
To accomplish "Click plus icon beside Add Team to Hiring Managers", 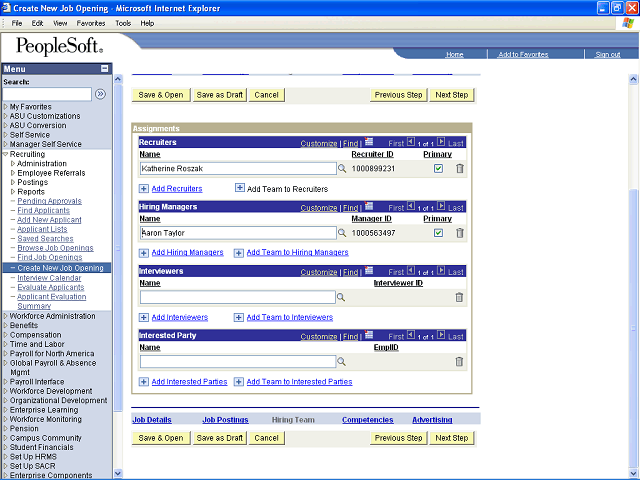I will 239,253.
